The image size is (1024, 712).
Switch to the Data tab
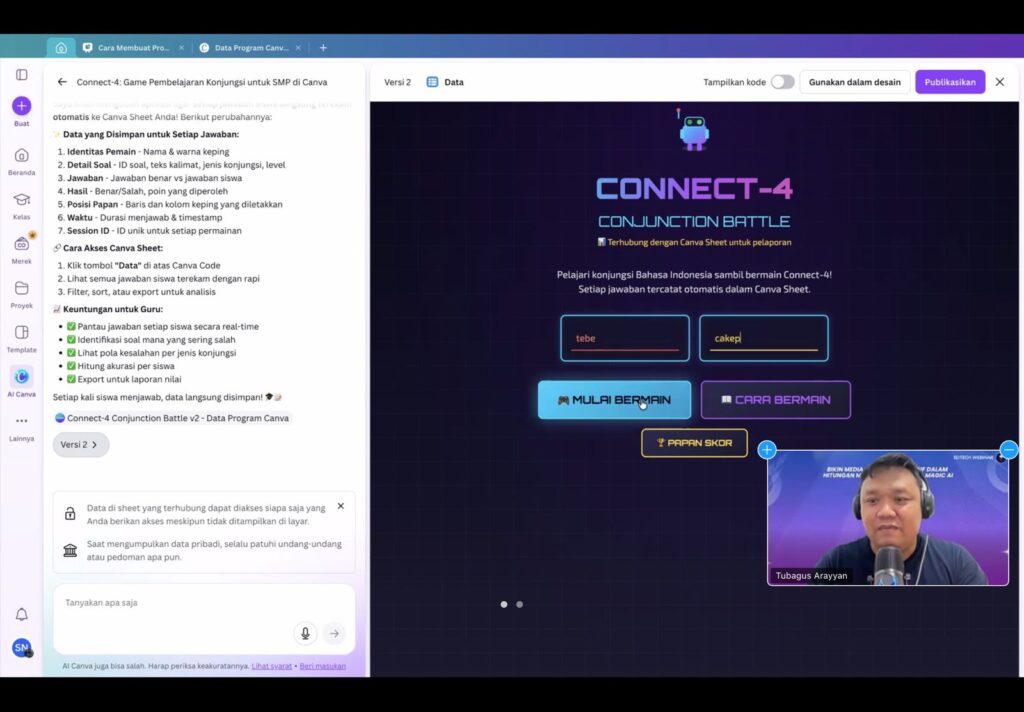coord(445,82)
